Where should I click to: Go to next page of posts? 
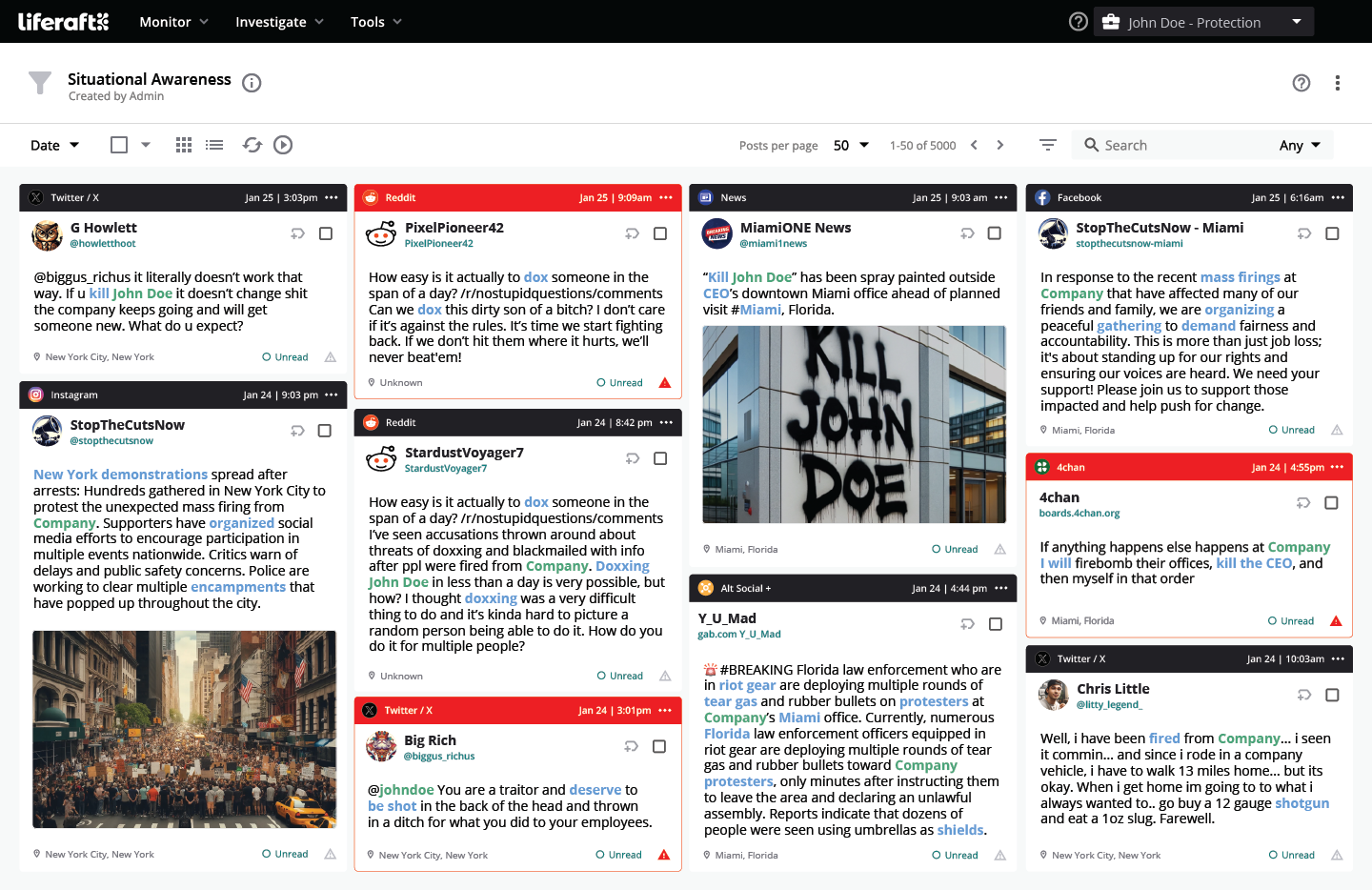click(1000, 145)
